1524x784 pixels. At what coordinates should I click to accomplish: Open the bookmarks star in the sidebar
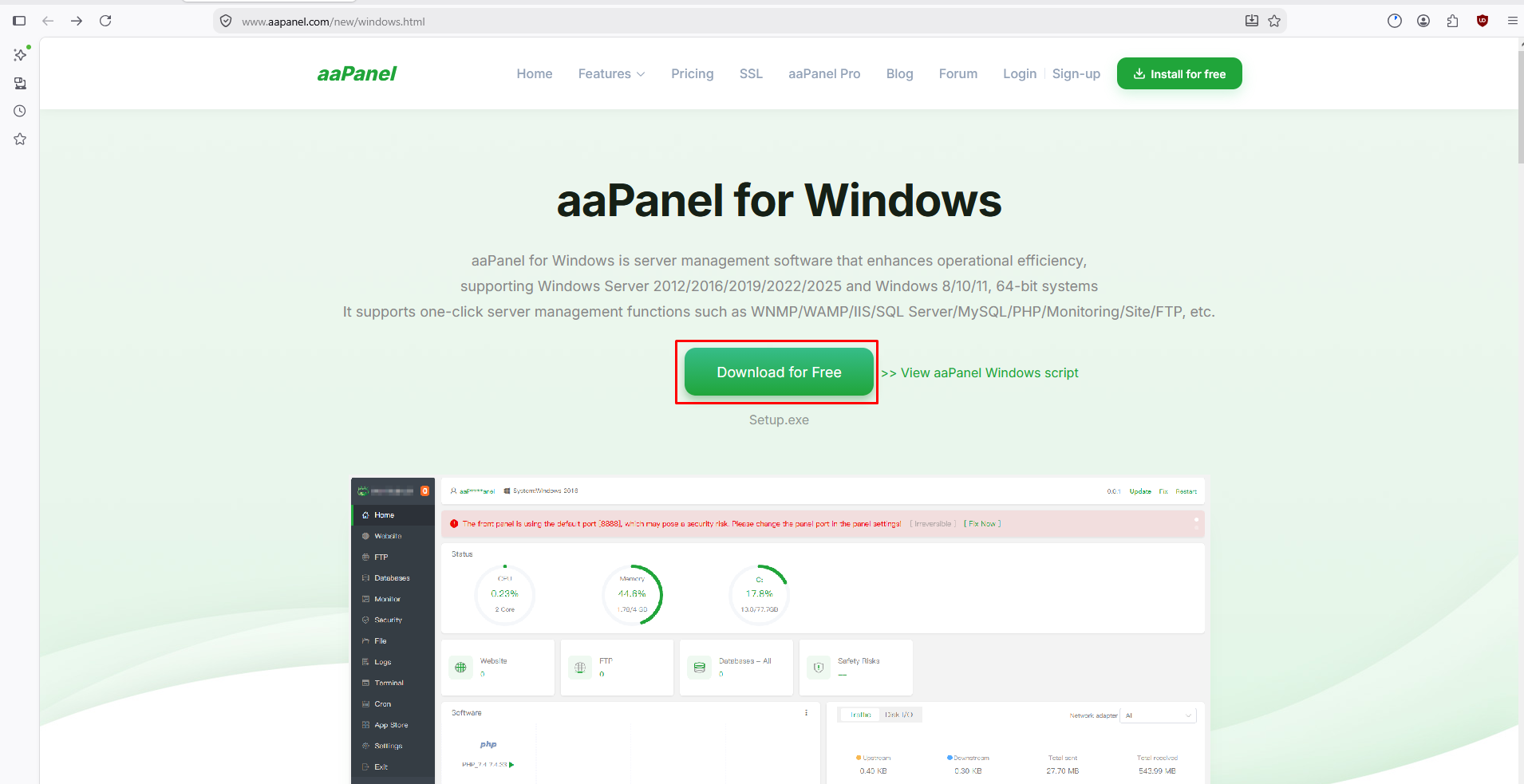point(20,139)
